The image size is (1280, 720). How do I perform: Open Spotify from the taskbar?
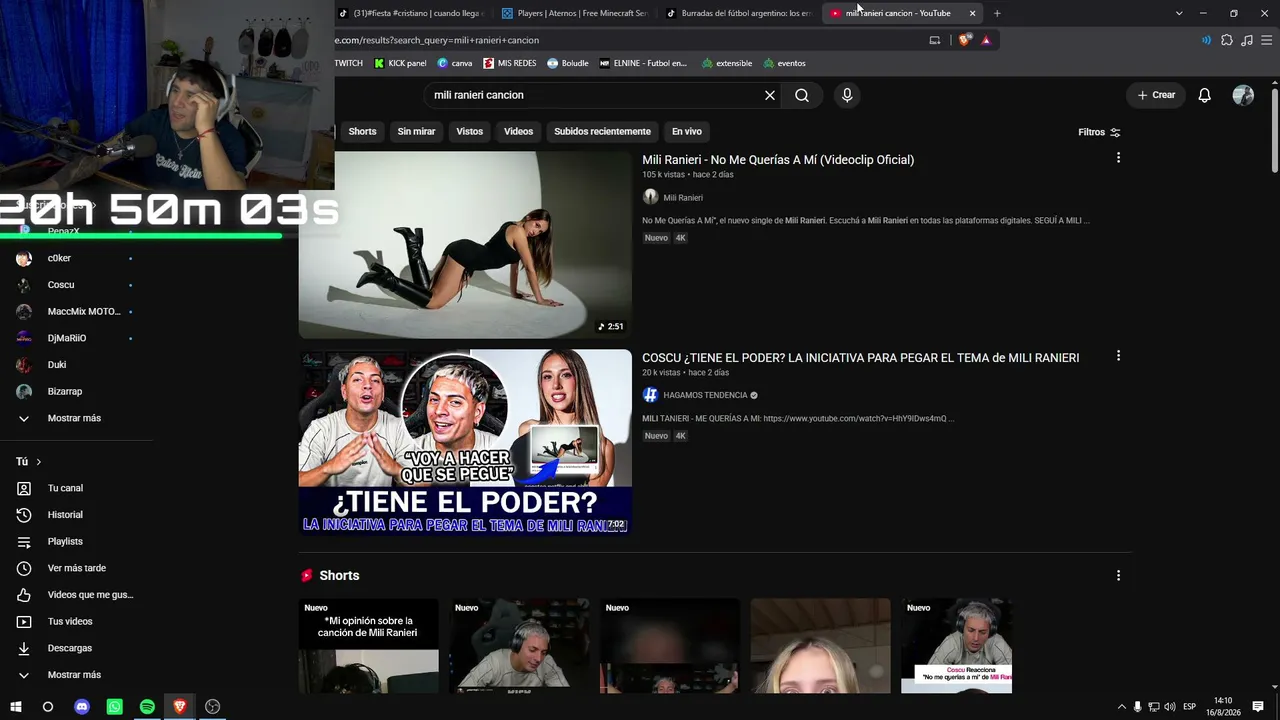click(147, 707)
